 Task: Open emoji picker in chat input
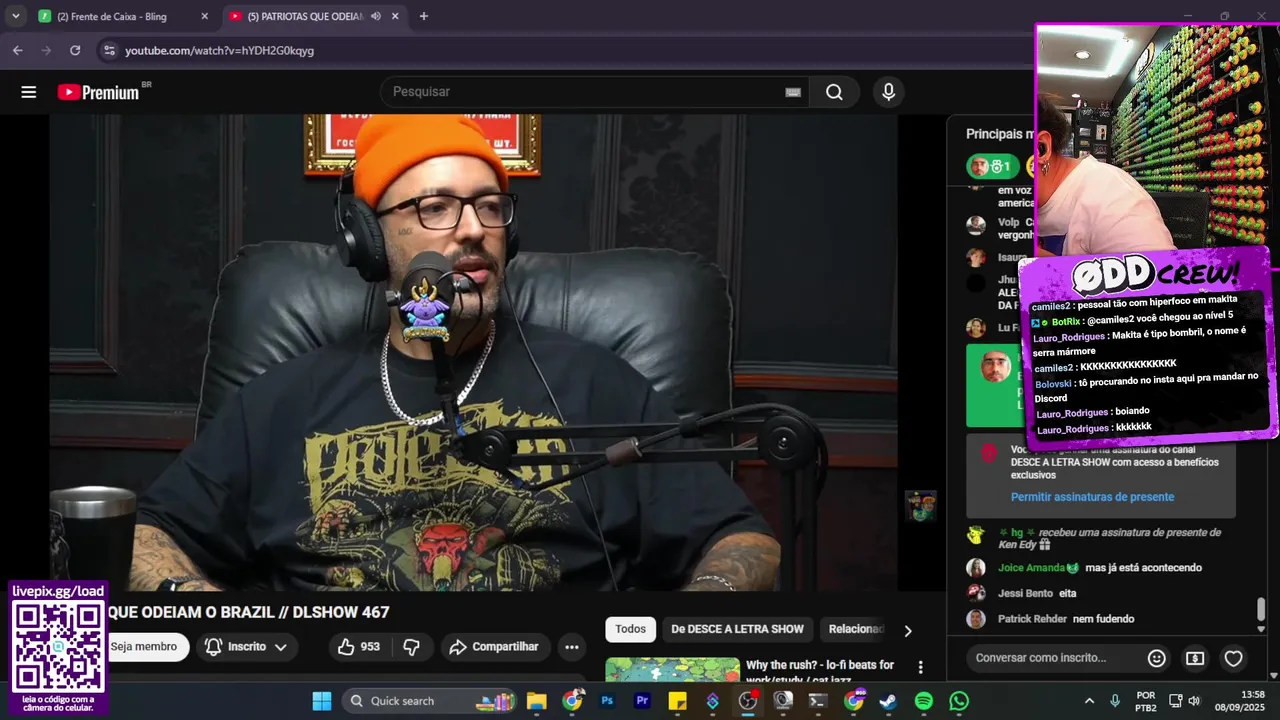point(1157,658)
